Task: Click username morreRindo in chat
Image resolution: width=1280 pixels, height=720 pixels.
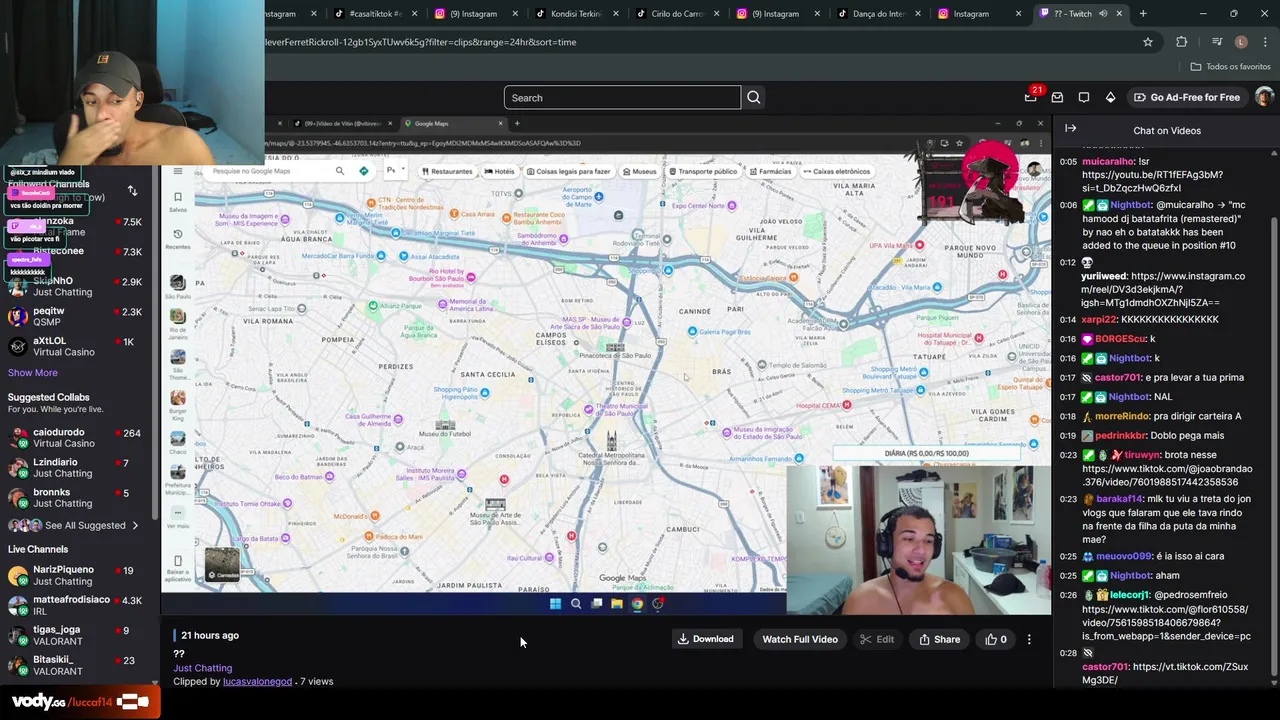Action: pos(1124,416)
